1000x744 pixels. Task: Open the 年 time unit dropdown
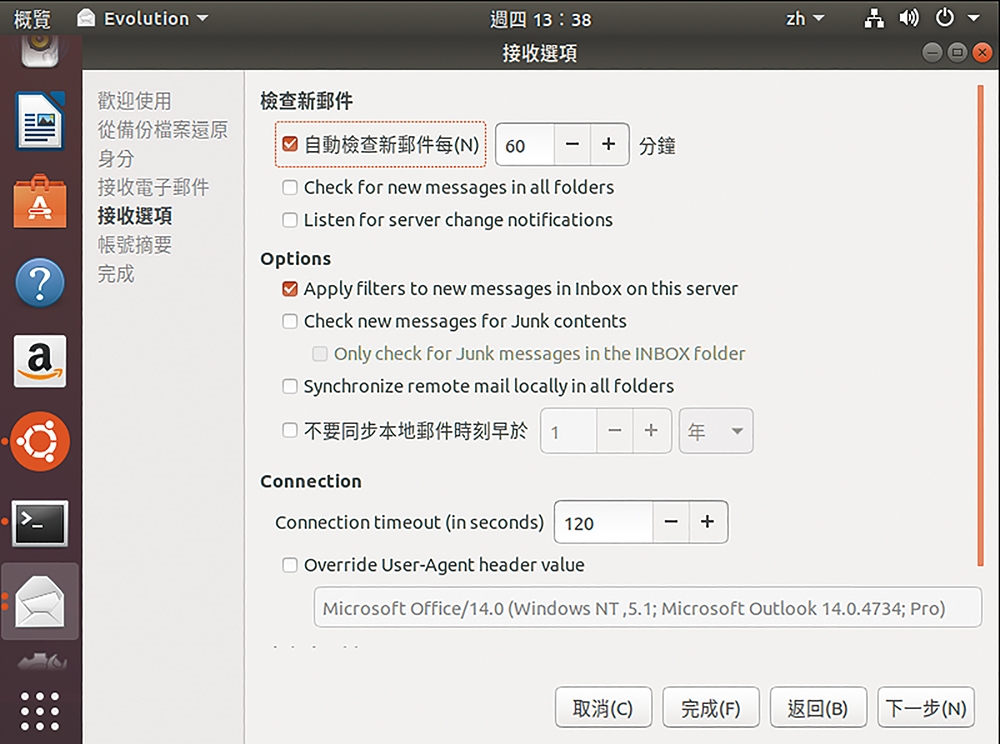[x=716, y=431]
